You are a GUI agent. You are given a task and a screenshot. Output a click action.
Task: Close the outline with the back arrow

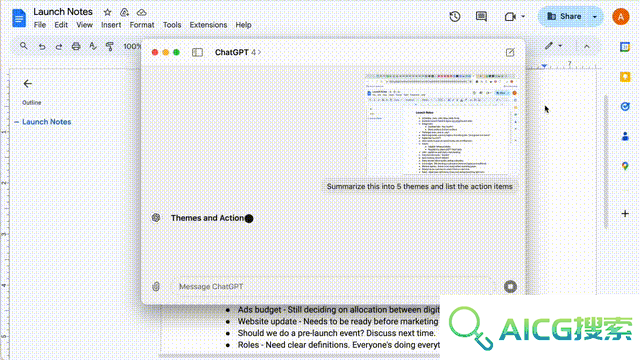point(27,84)
